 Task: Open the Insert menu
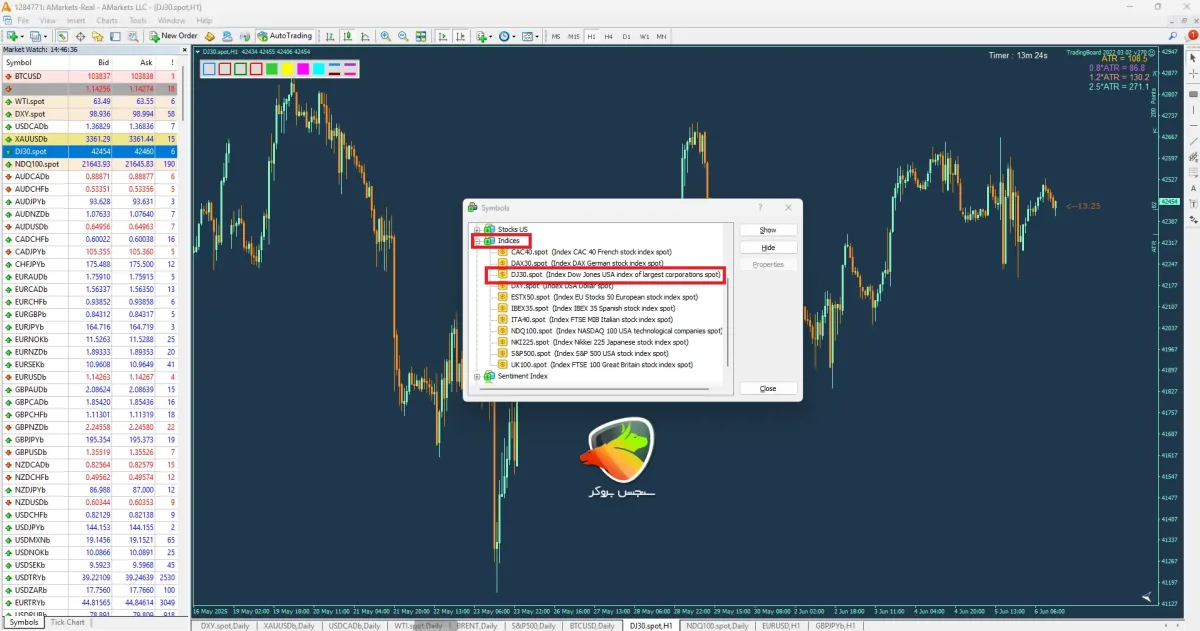point(76,20)
